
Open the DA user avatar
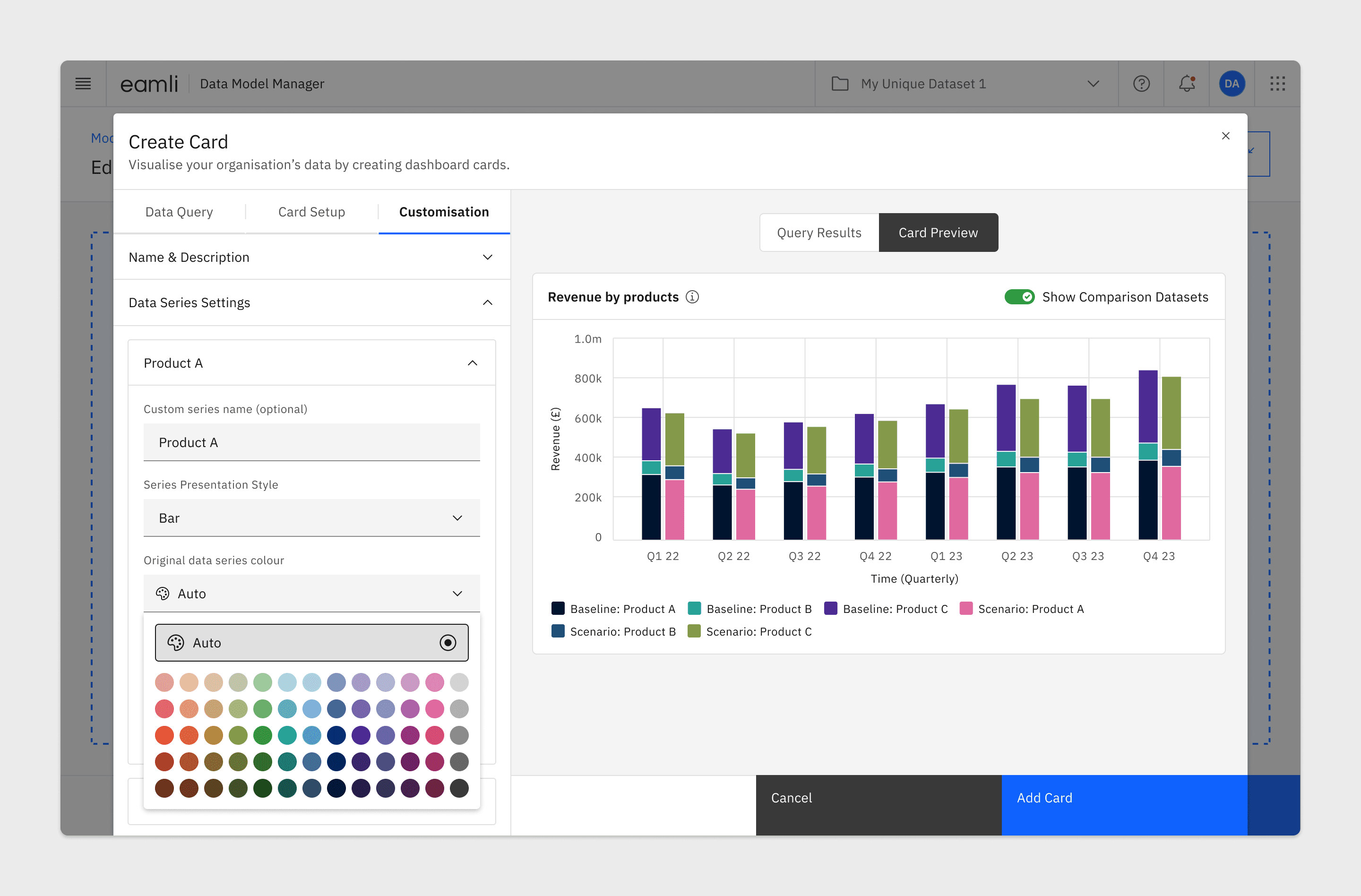click(1231, 84)
